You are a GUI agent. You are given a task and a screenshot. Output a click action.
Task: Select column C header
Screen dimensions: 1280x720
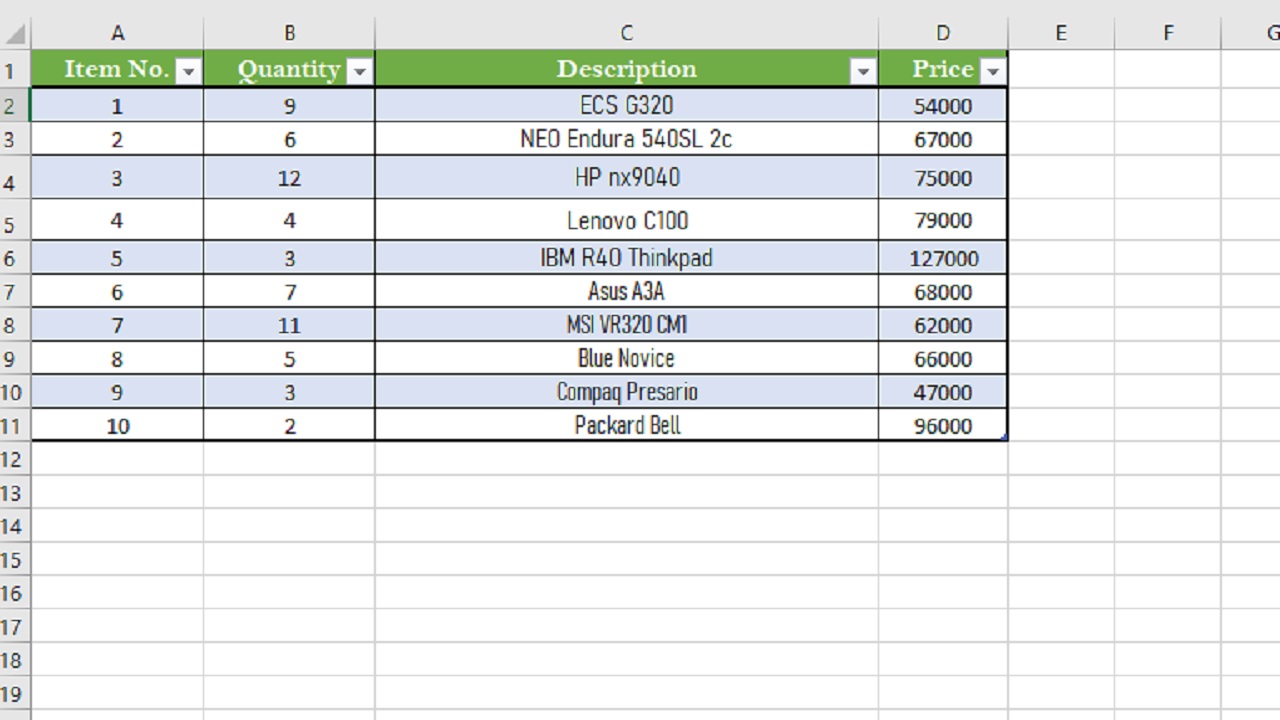(x=627, y=33)
